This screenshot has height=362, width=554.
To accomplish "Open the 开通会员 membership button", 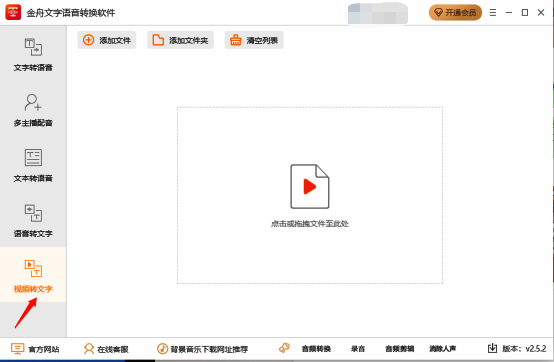I will click(455, 13).
